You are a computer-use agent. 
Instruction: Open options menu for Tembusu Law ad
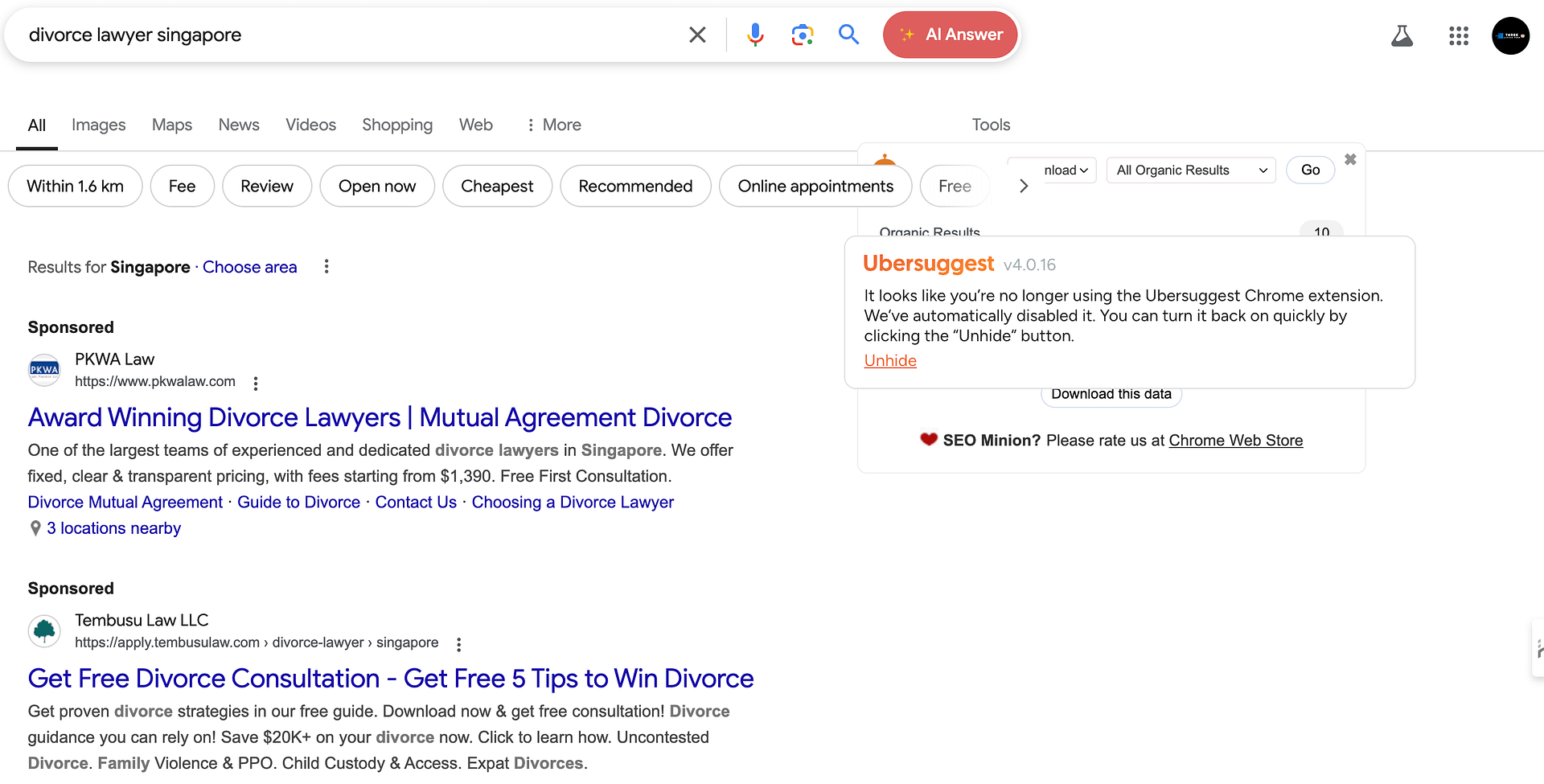click(x=458, y=644)
